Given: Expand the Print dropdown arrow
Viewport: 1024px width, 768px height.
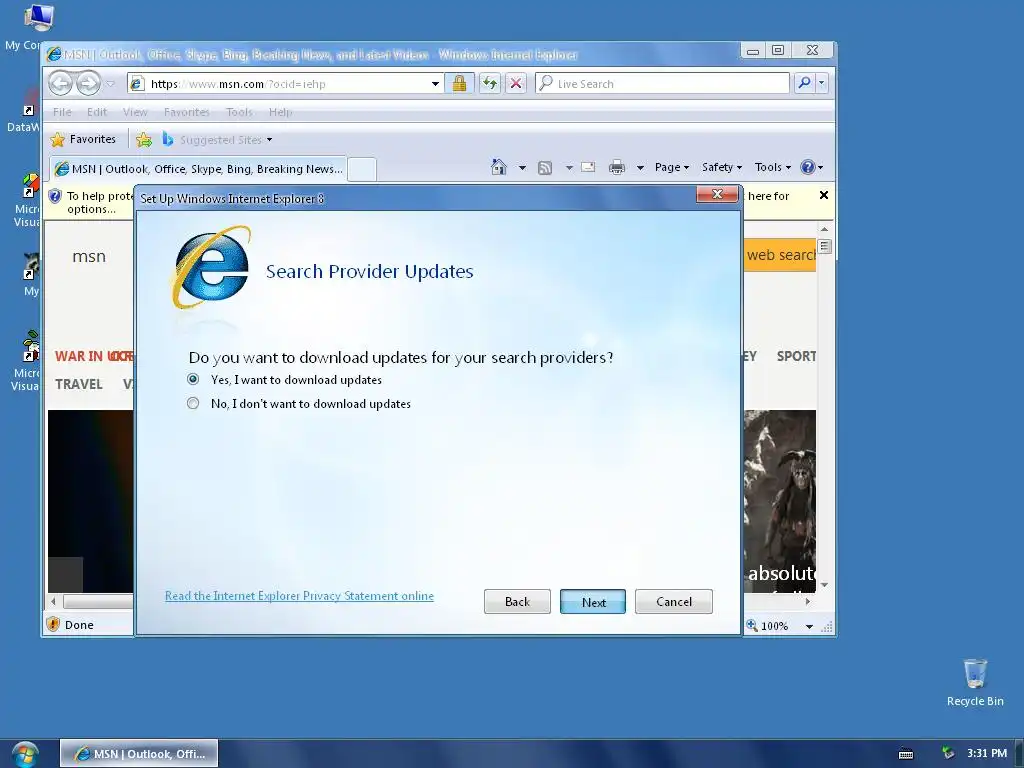Looking at the screenshot, I should (x=640, y=168).
